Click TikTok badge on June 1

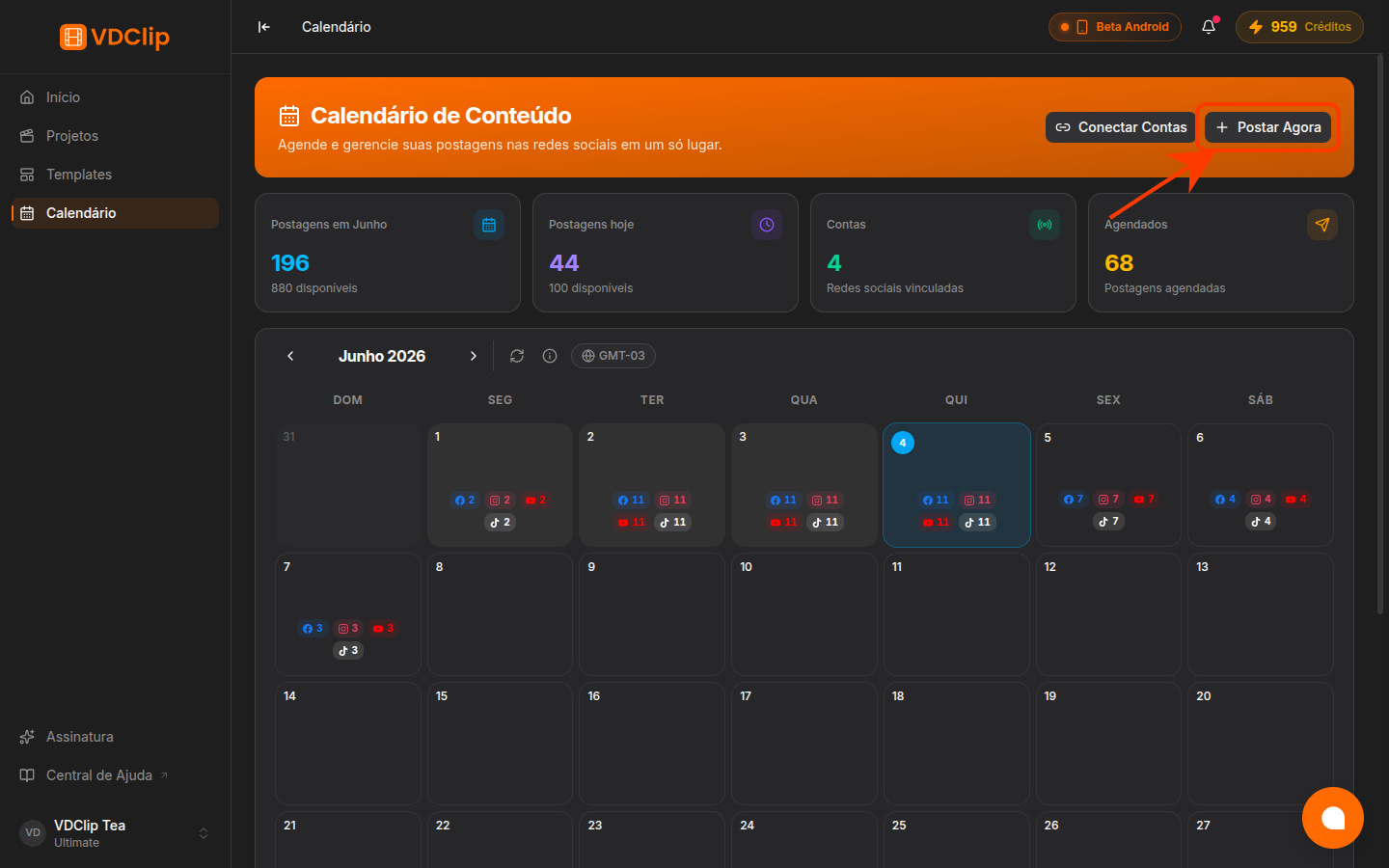[500, 523]
